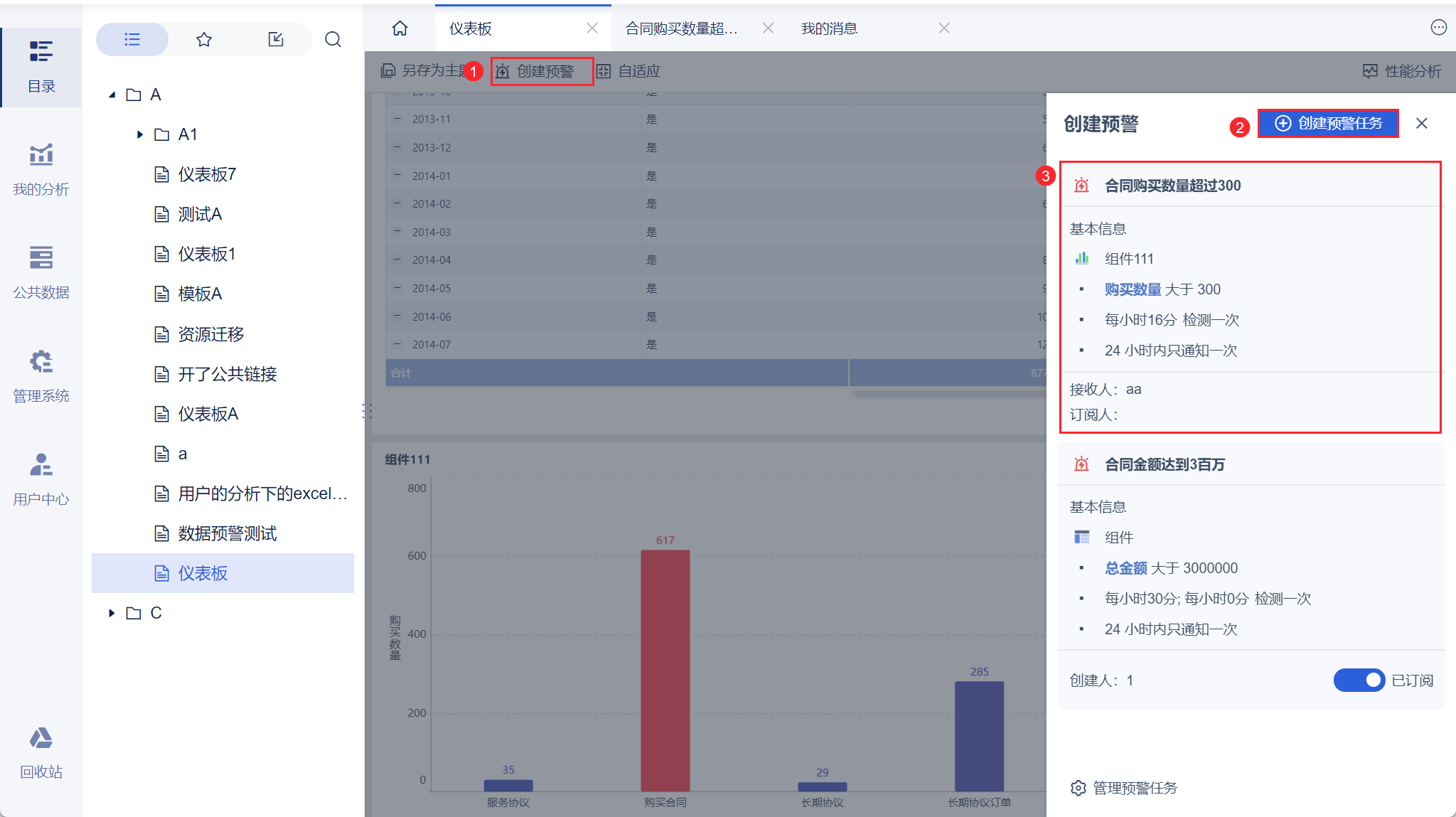
Task: Open the 回收站 recycle bin
Action: [41, 752]
